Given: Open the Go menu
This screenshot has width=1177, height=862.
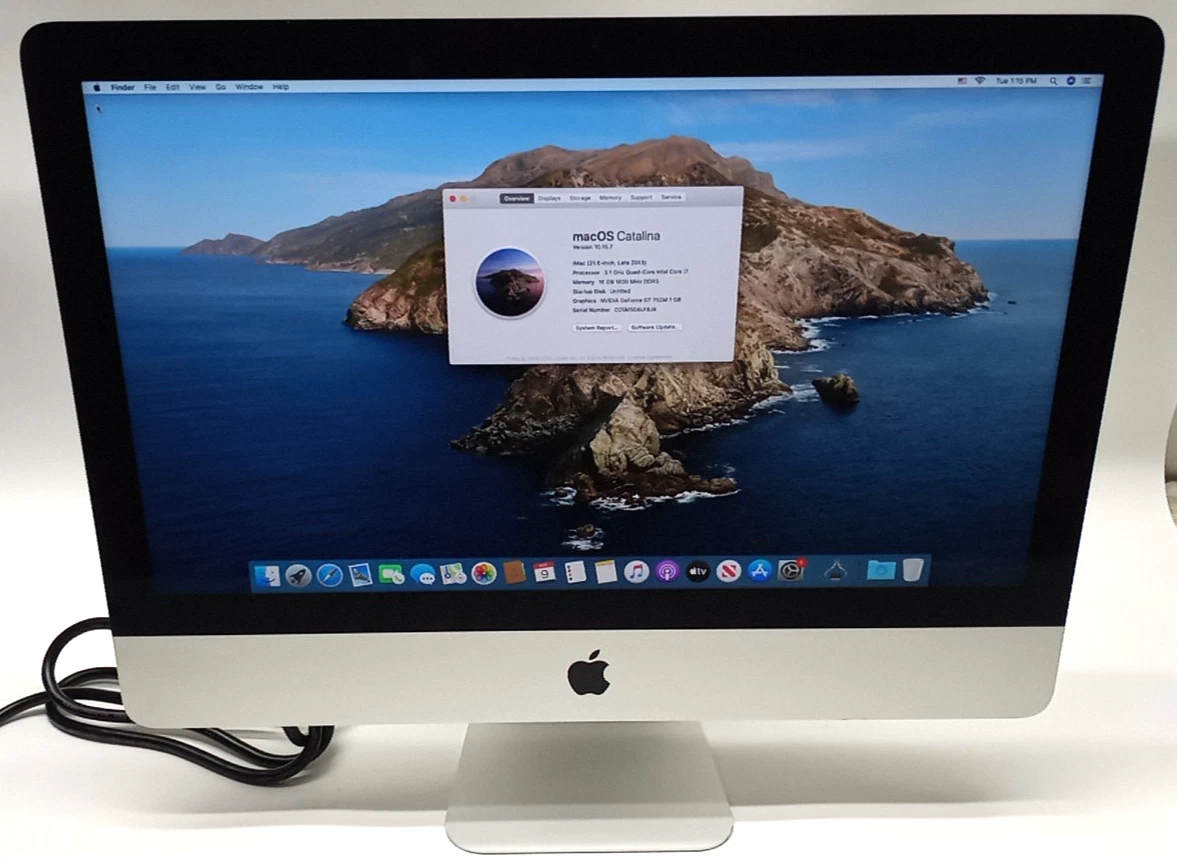Looking at the screenshot, I should click(x=221, y=87).
